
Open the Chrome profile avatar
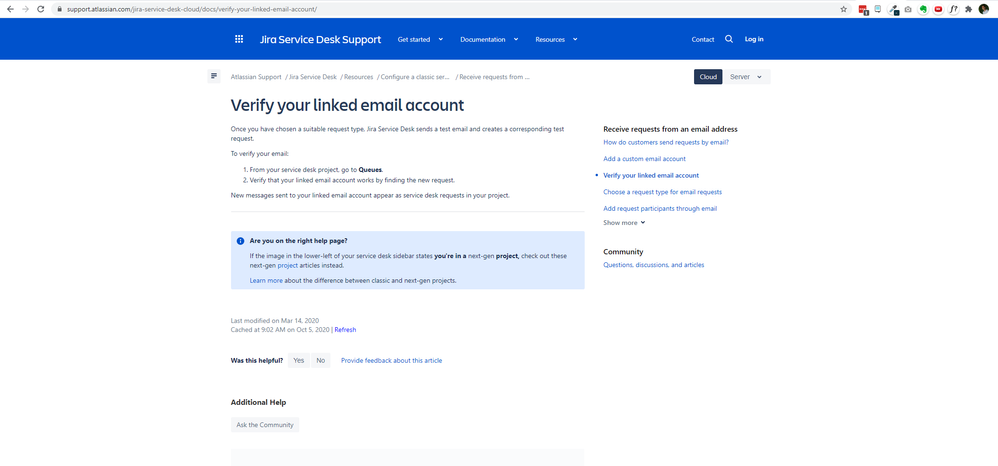click(x=983, y=9)
